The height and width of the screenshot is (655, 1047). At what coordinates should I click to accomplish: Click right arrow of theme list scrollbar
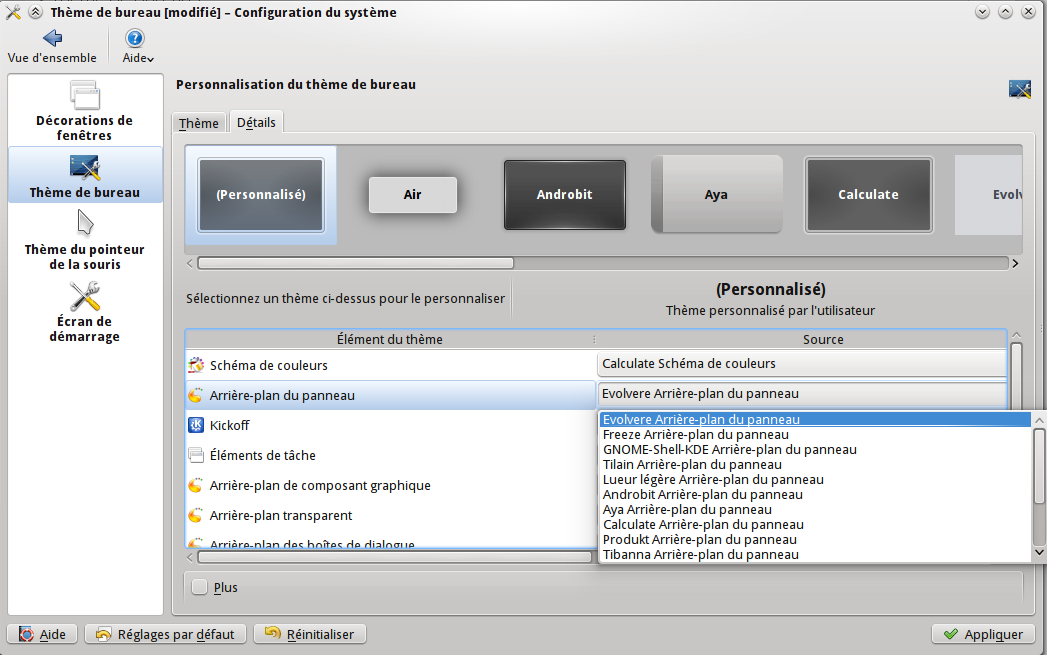click(x=1015, y=263)
